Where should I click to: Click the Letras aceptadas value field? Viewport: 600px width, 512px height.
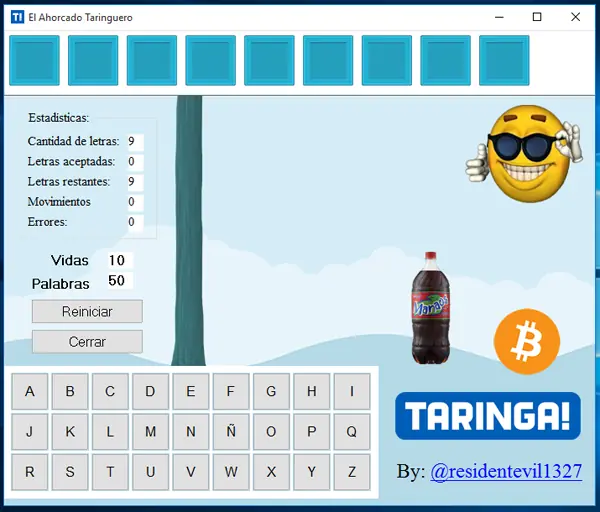click(x=135, y=162)
